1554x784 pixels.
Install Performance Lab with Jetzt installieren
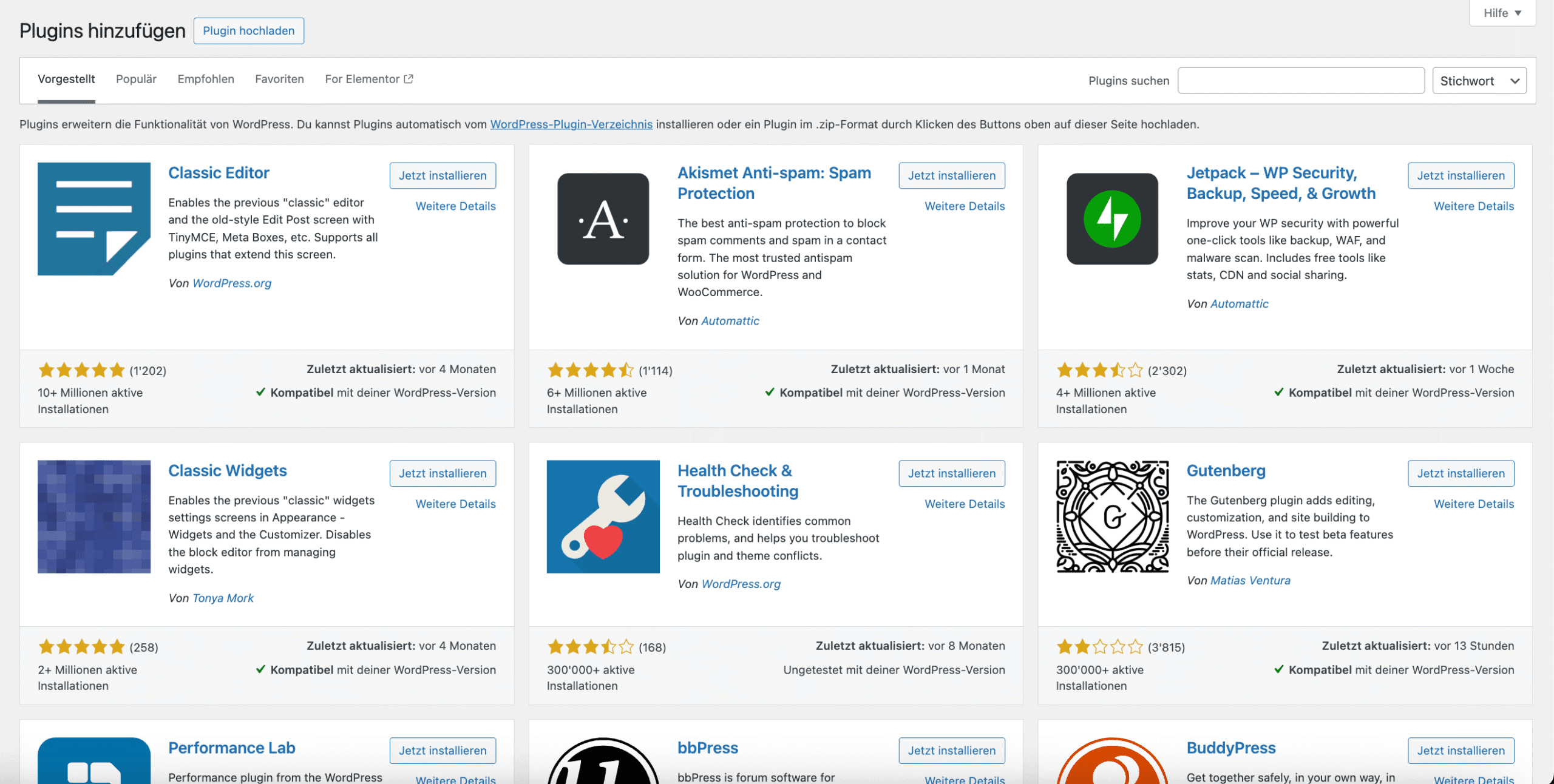click(x=443, y=751)
